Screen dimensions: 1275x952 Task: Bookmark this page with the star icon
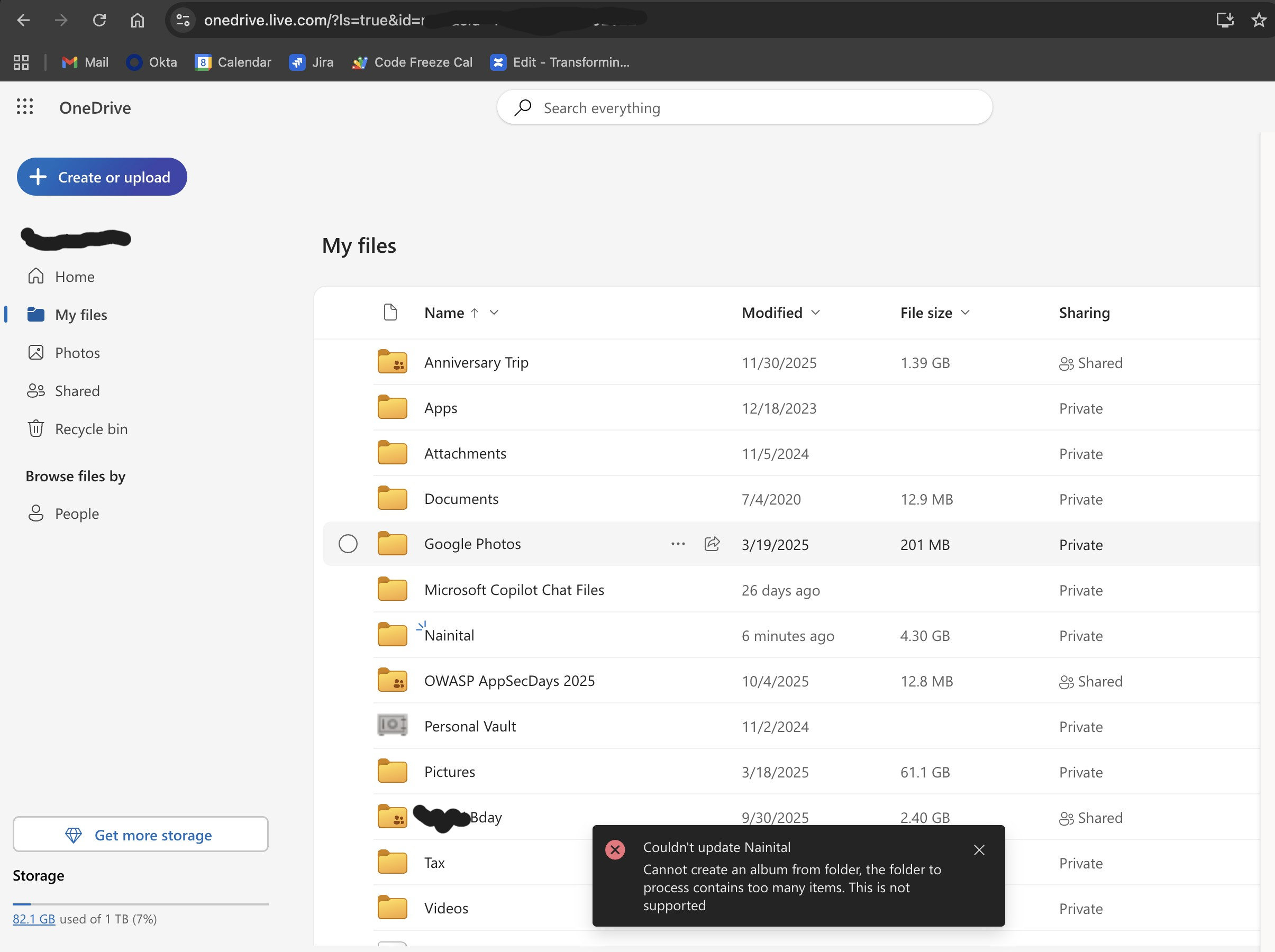click(1258, 20)
